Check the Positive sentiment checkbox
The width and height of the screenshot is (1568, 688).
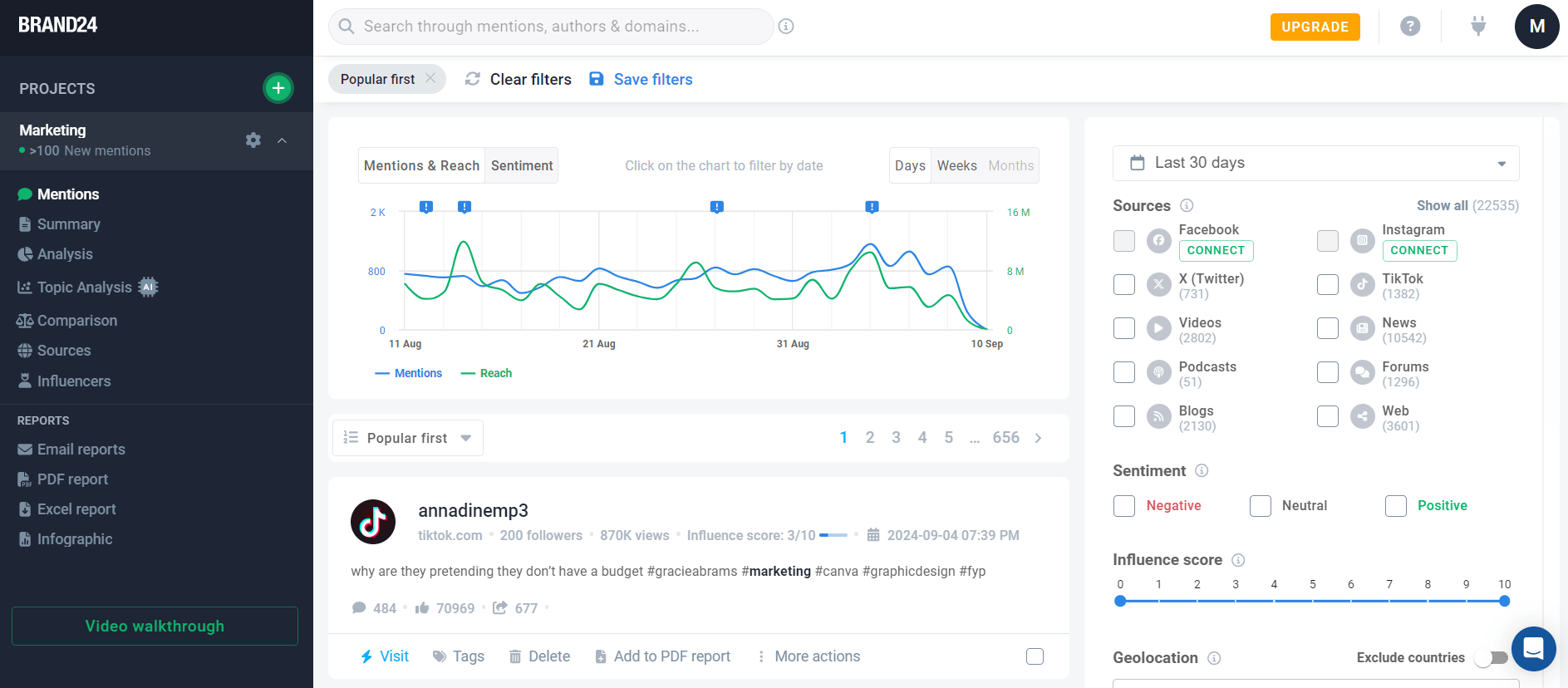(1396, 506)
